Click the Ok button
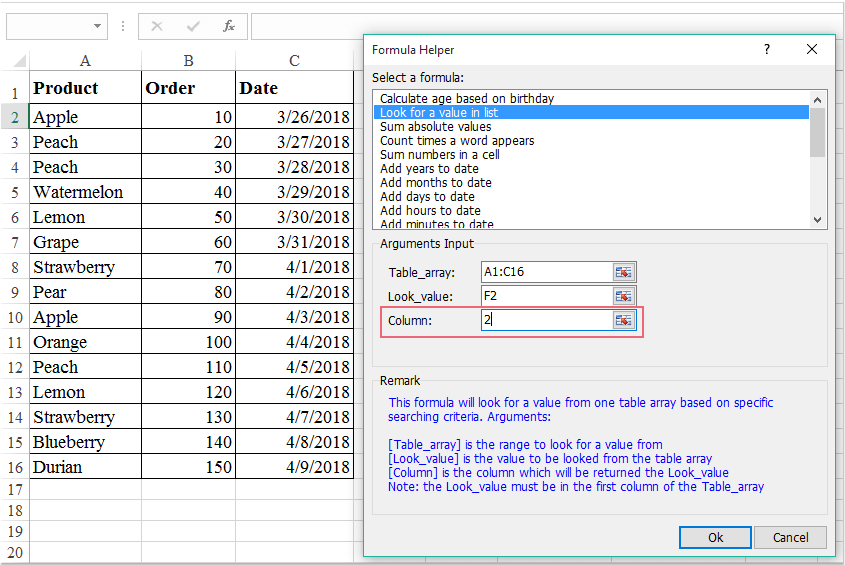 pos(715,538)
